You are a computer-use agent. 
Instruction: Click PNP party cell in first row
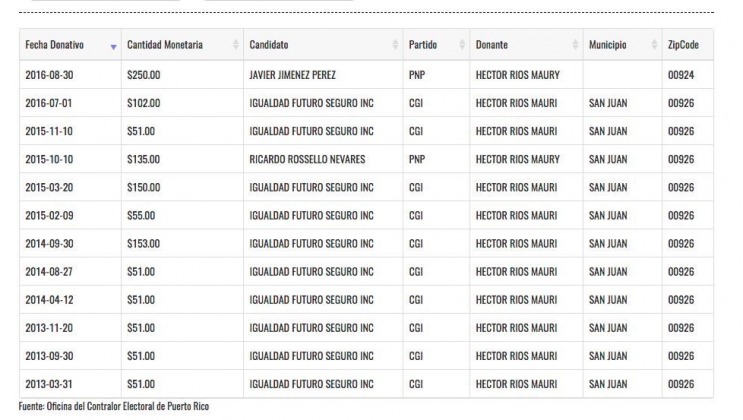pyautogui.click(x=436, y=75)
